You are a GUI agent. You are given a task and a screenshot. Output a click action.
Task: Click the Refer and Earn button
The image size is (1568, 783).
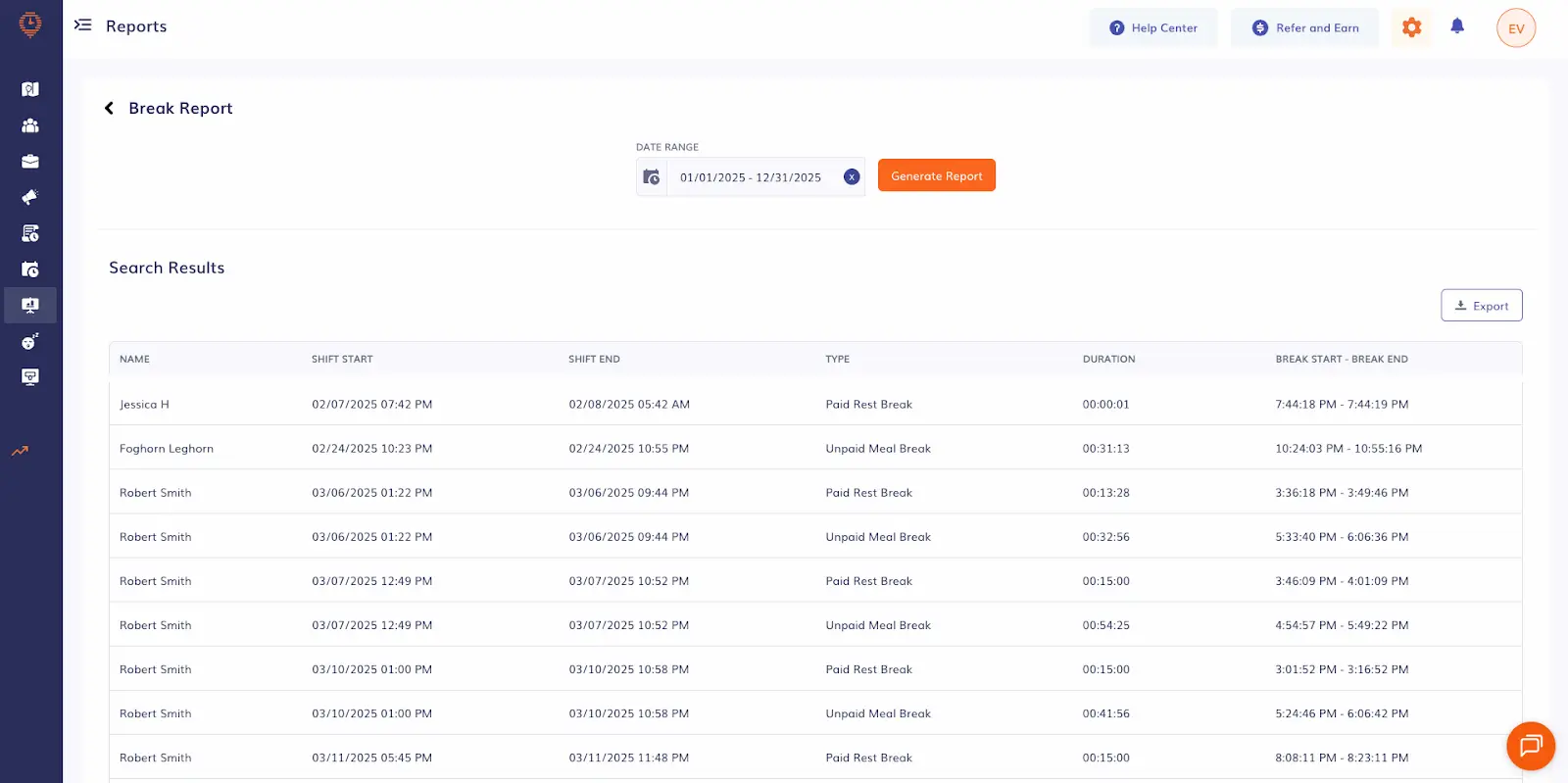pyautogui.click(x=1304, y=27)
